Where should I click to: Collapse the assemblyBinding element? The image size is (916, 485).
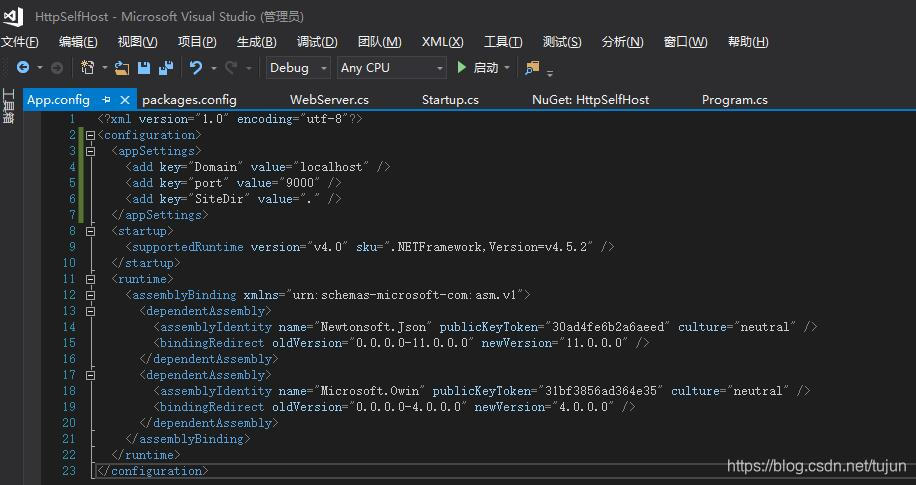coord(91,295)
